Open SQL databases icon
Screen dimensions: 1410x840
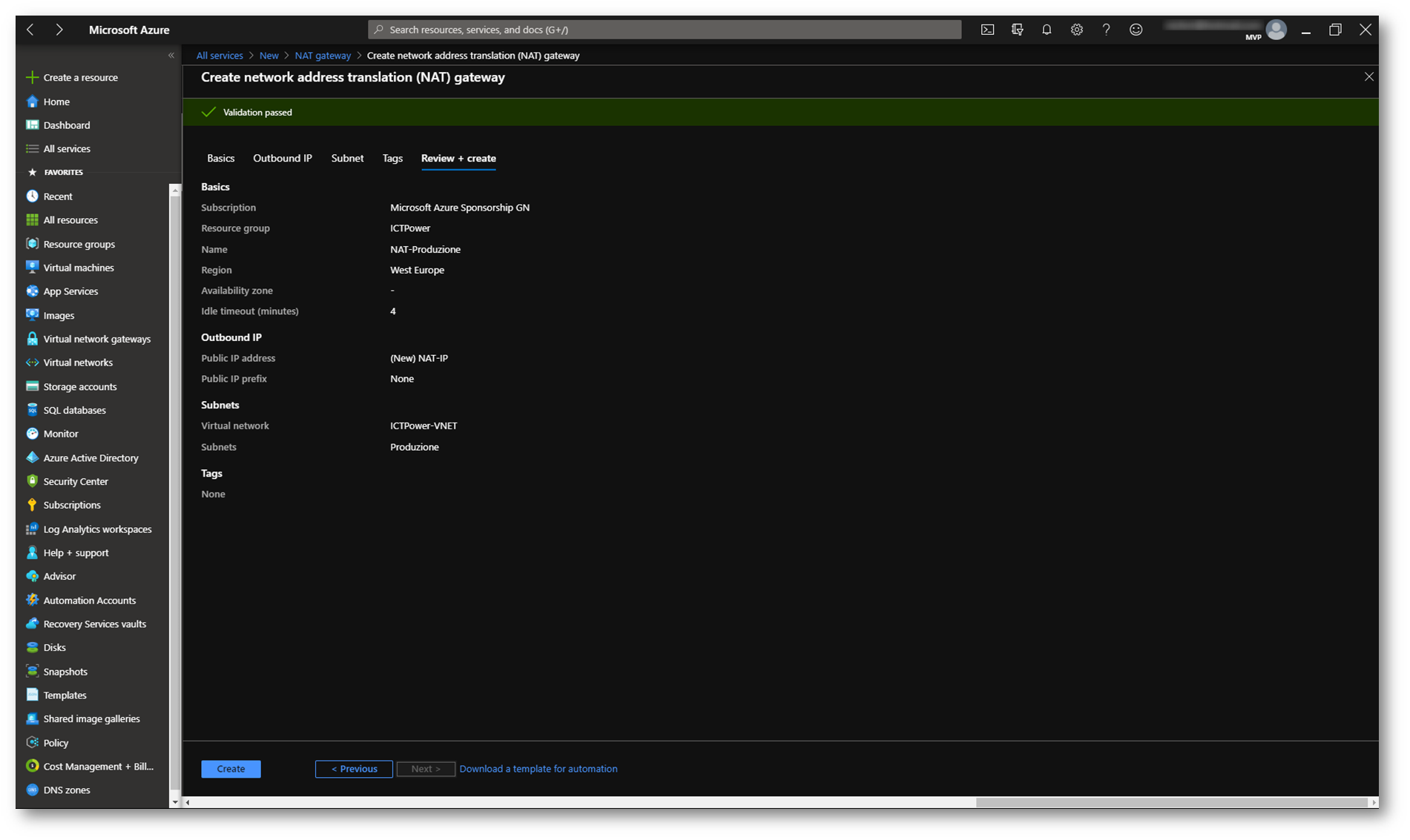point(32,410)
